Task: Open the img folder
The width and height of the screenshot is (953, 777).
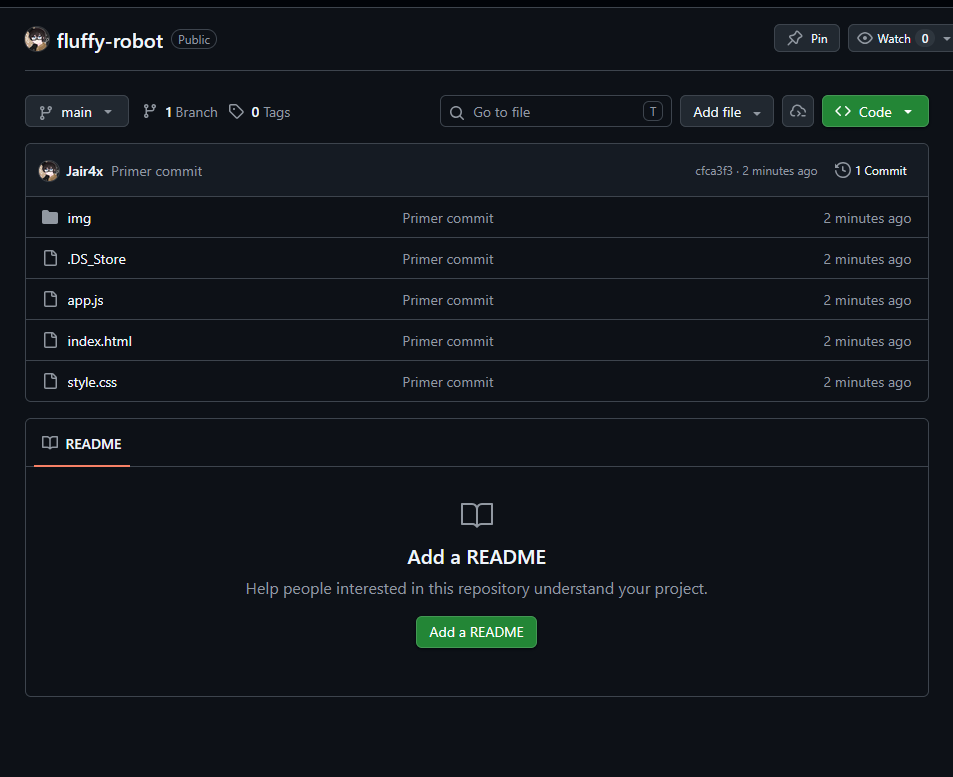Action: point(79,218)
